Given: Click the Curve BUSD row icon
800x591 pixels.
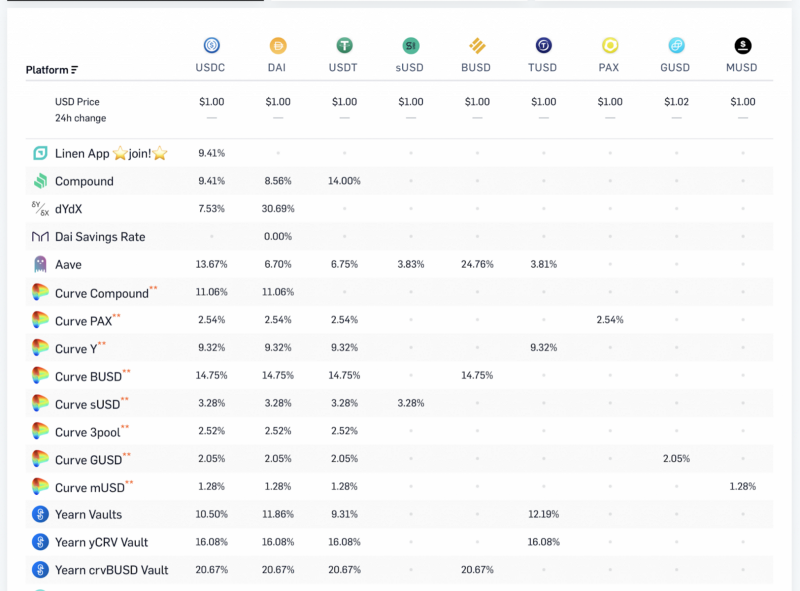Looking at the screenshot, I should point(40,376).
